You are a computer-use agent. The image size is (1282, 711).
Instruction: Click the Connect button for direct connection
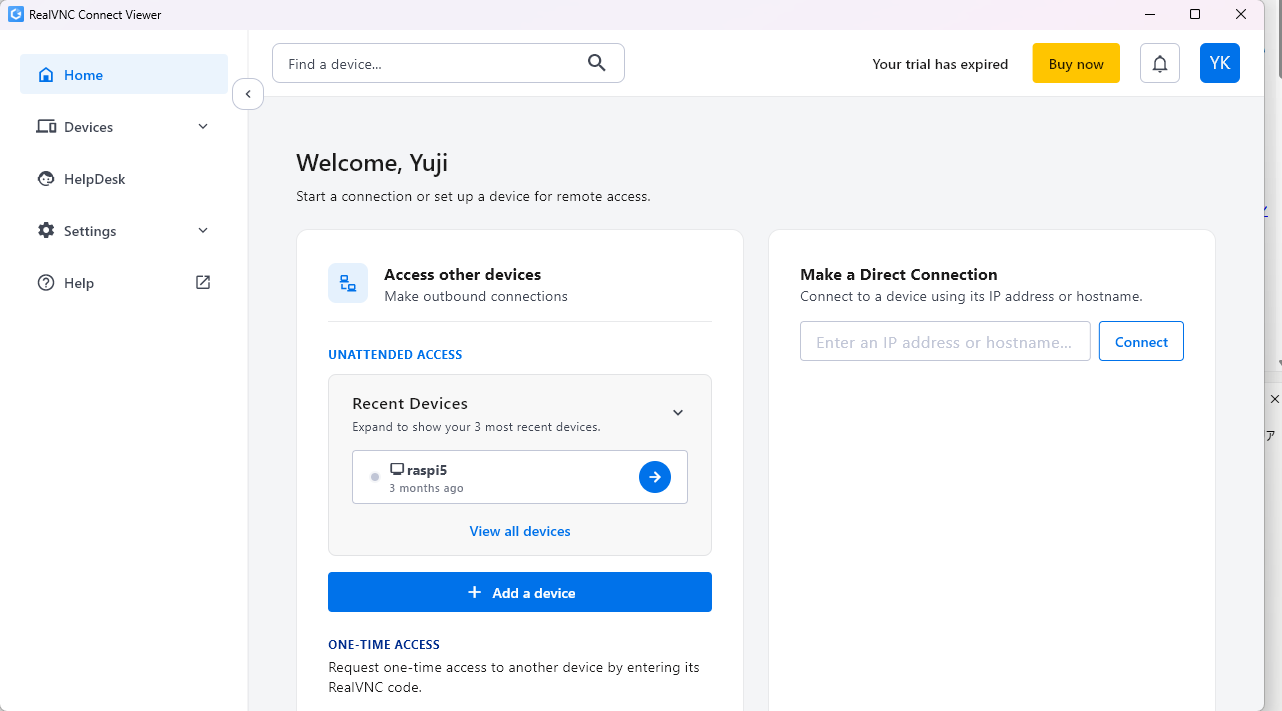coord(1141,341)
